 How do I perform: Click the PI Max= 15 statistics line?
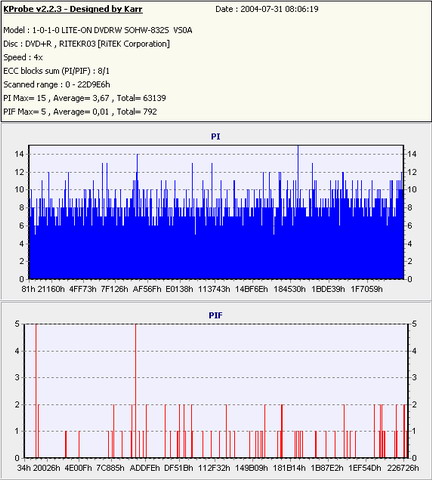85,98
